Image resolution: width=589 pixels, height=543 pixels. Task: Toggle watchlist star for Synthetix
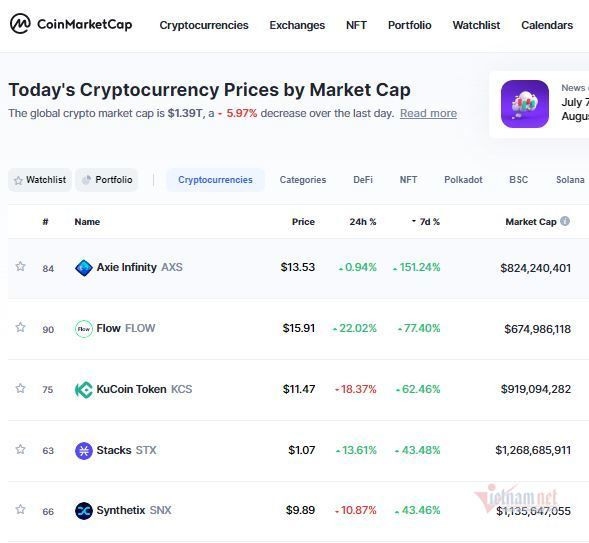point(20,509)
